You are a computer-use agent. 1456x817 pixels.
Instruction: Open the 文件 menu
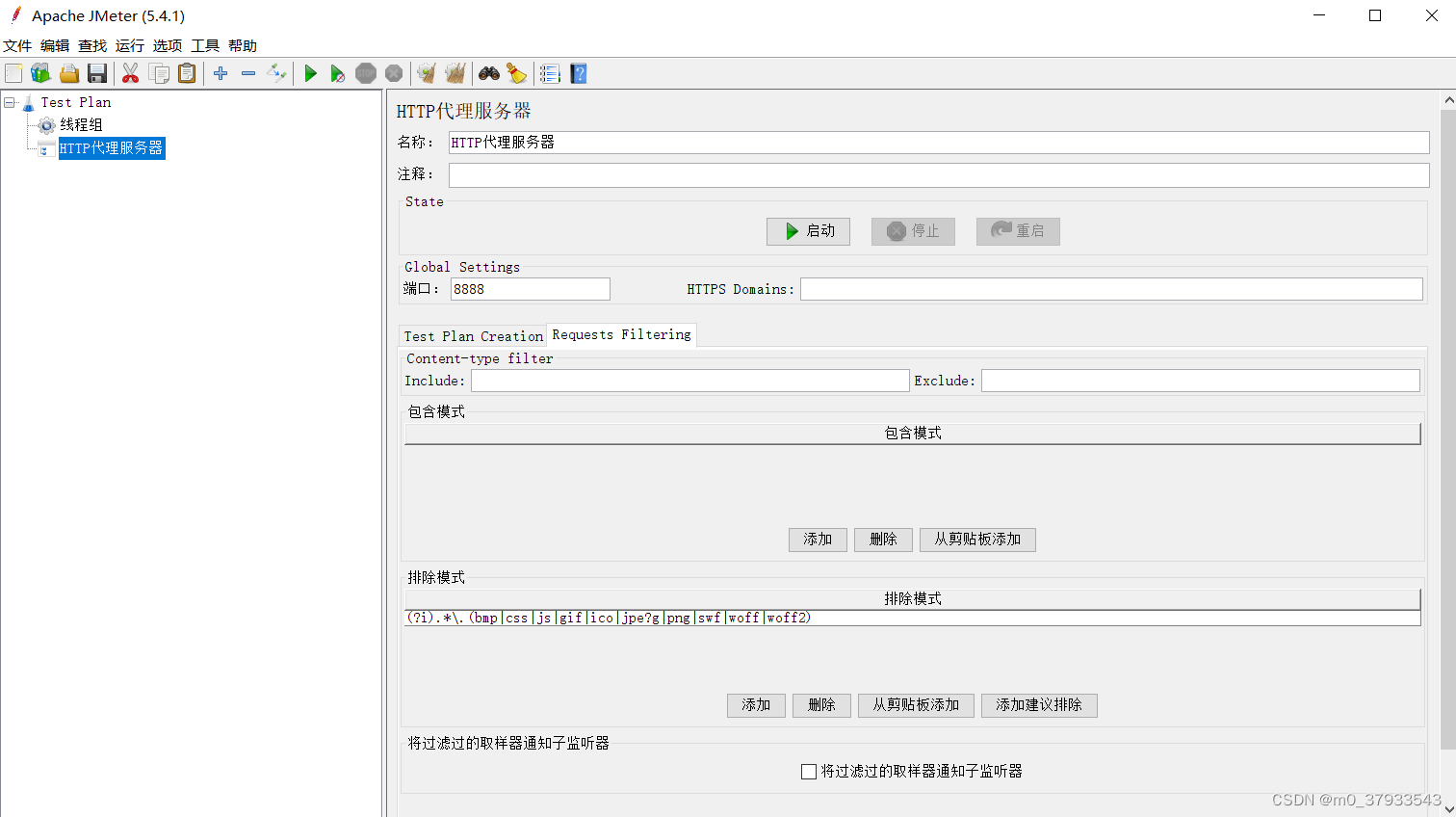tap(17, 45)
